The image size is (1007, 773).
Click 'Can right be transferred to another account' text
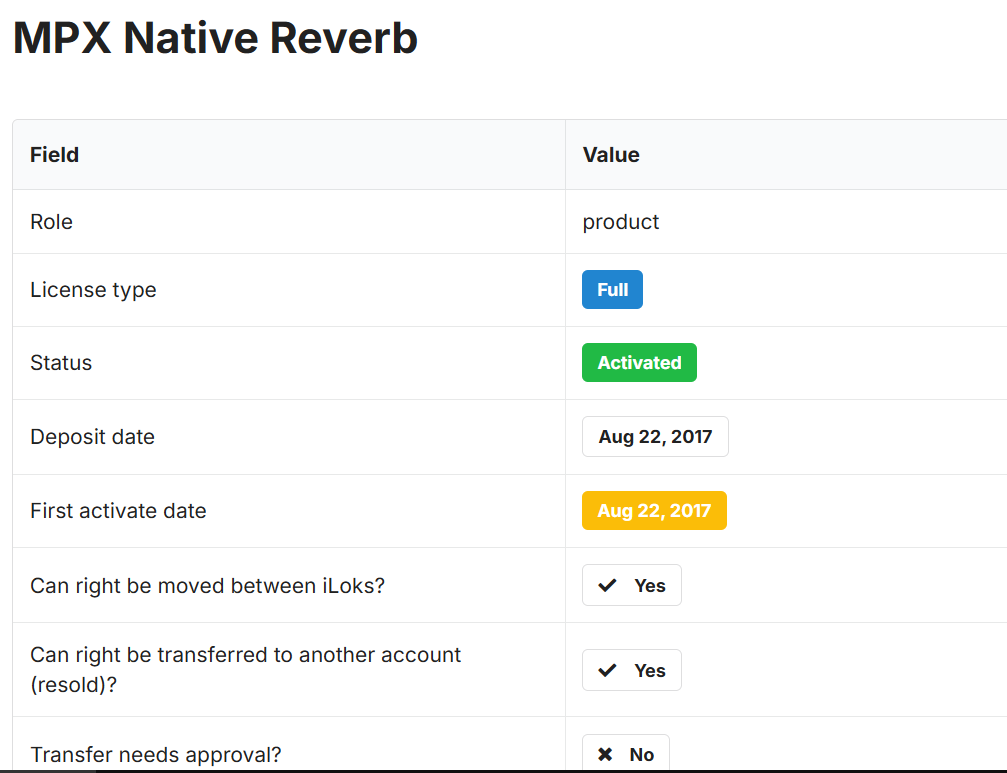[x=245, y=655]
